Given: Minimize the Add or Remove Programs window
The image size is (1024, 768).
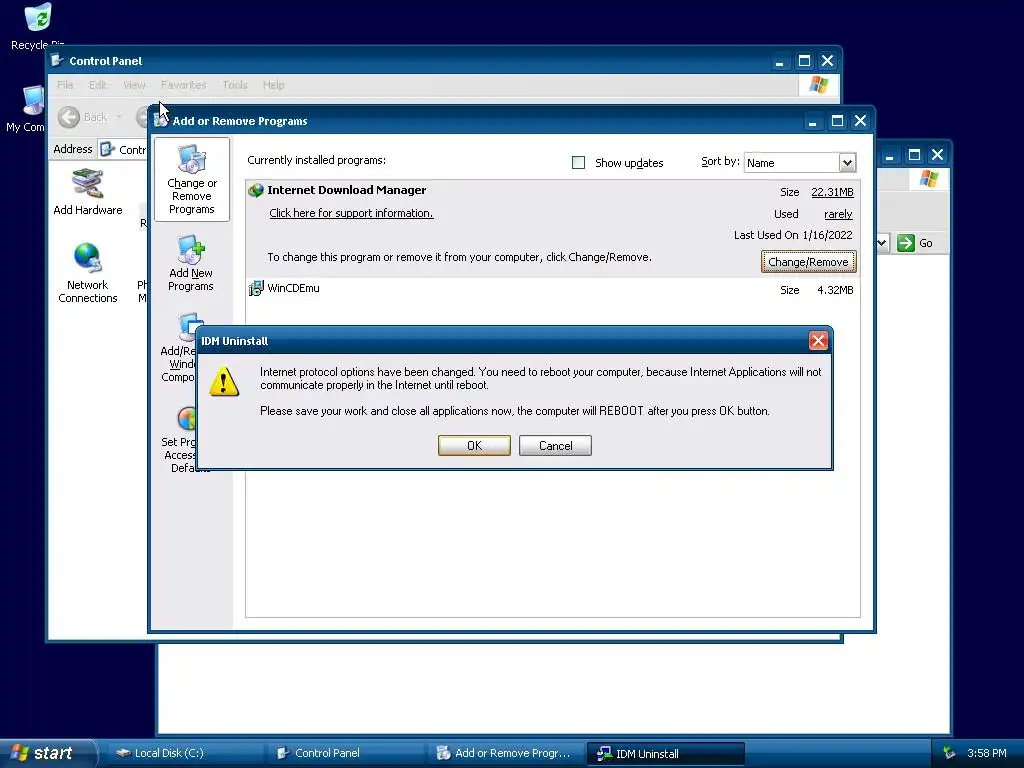Looking at the screenshot, I should click(x=812, y=121).
